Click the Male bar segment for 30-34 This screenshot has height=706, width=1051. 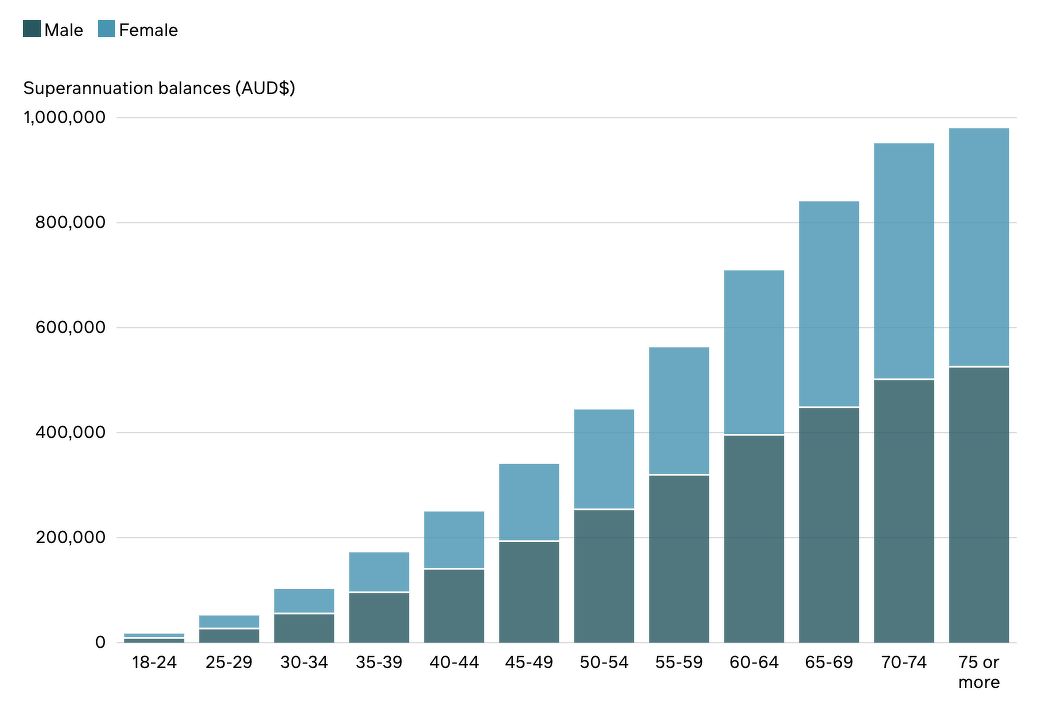304,628
